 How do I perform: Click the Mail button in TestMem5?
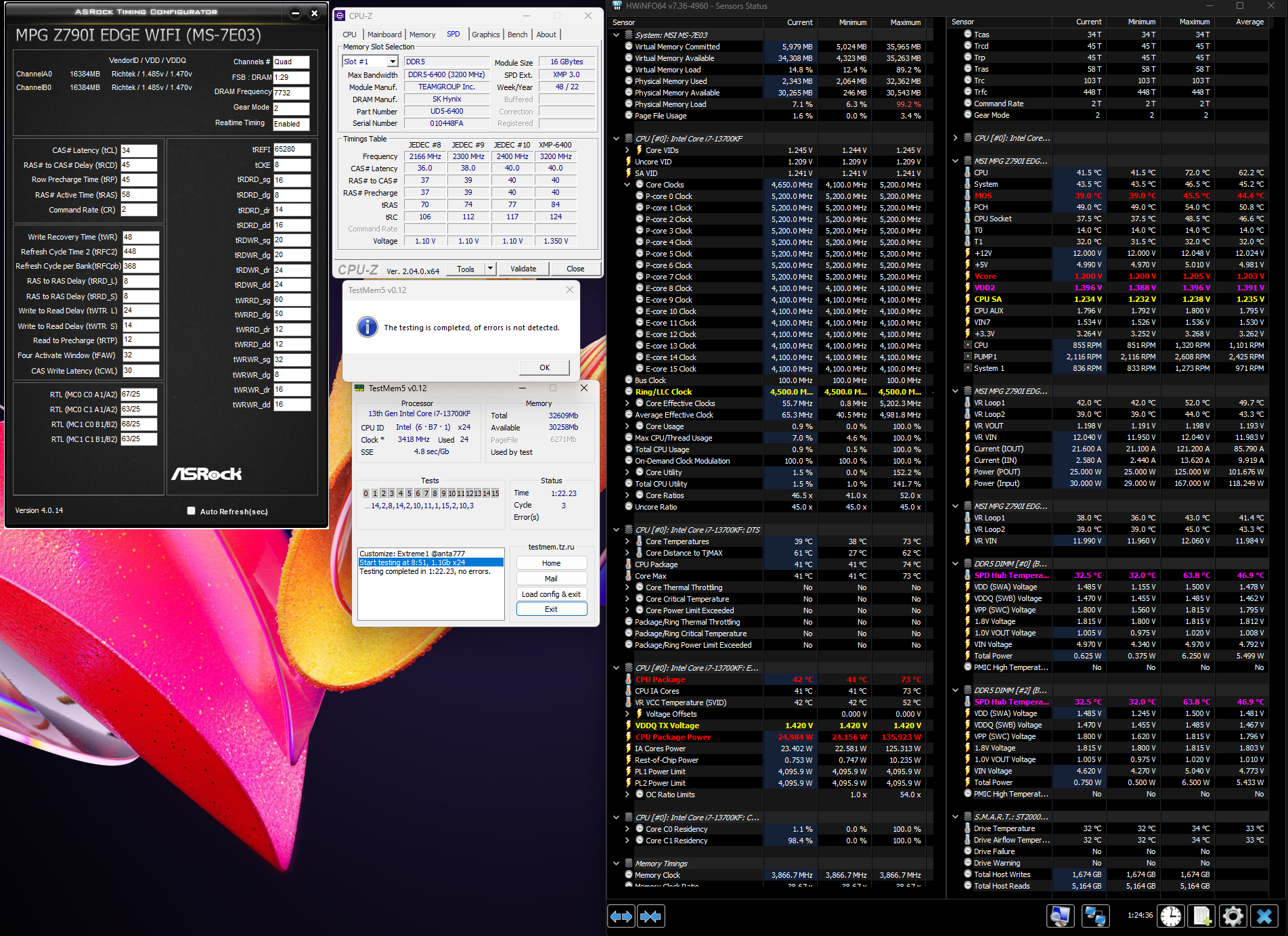[551, 579]
